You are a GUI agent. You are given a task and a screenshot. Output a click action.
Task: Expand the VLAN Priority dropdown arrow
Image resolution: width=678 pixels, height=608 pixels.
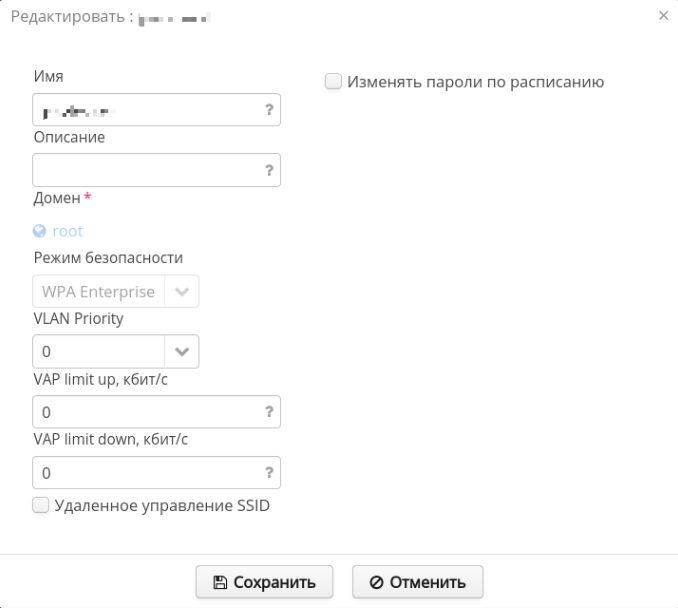pyautogui.click(x=181, y=352)
